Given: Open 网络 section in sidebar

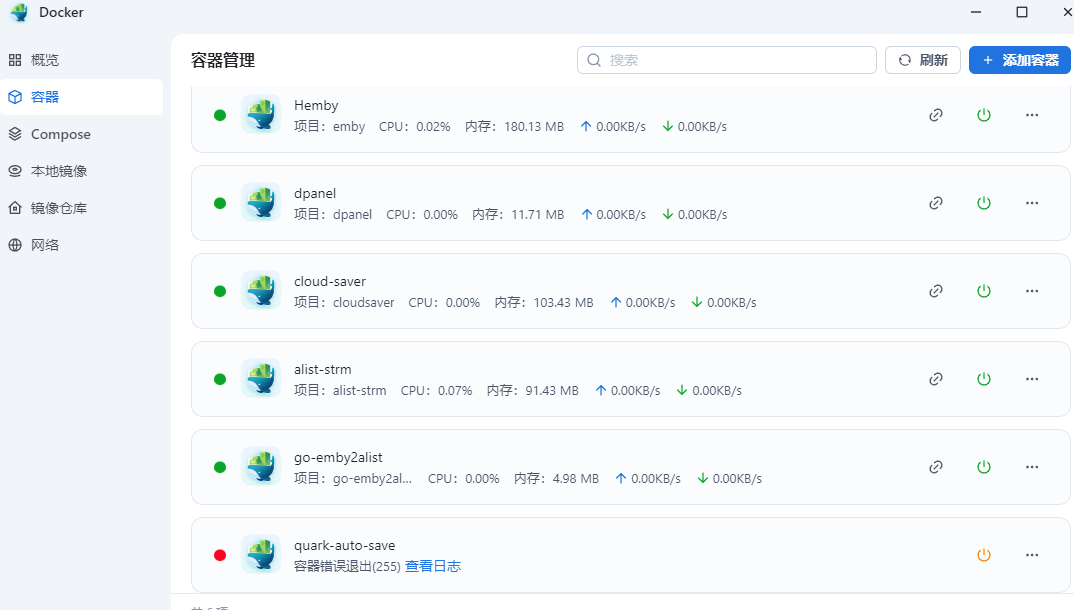Looking at the screenshot, I should (82, 245).
